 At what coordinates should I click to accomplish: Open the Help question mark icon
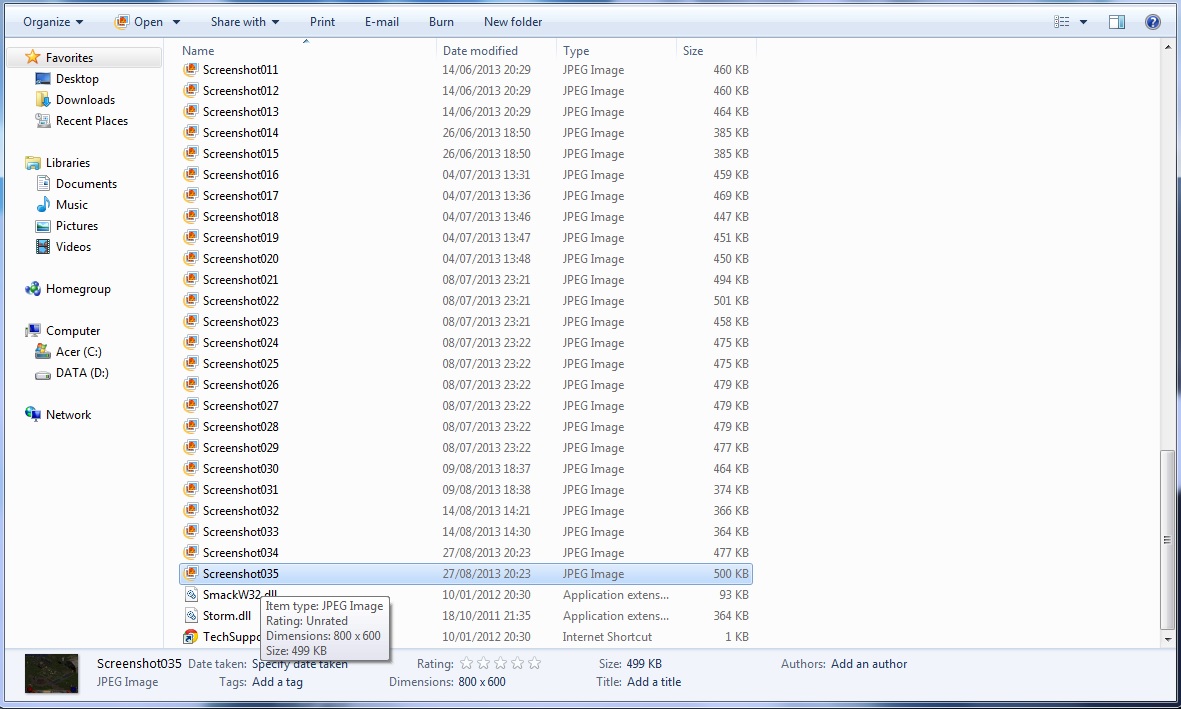(x=1152, y=22)
